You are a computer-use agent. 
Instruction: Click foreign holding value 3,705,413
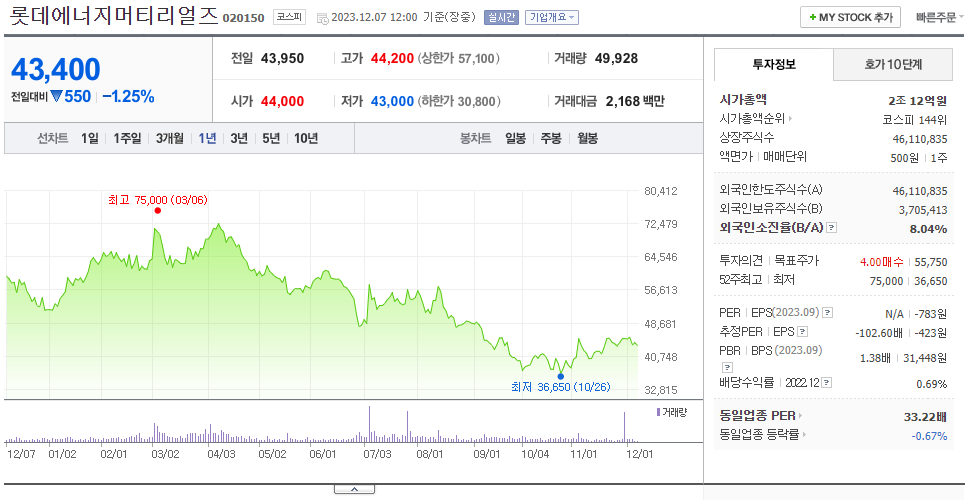pos(923,210)
